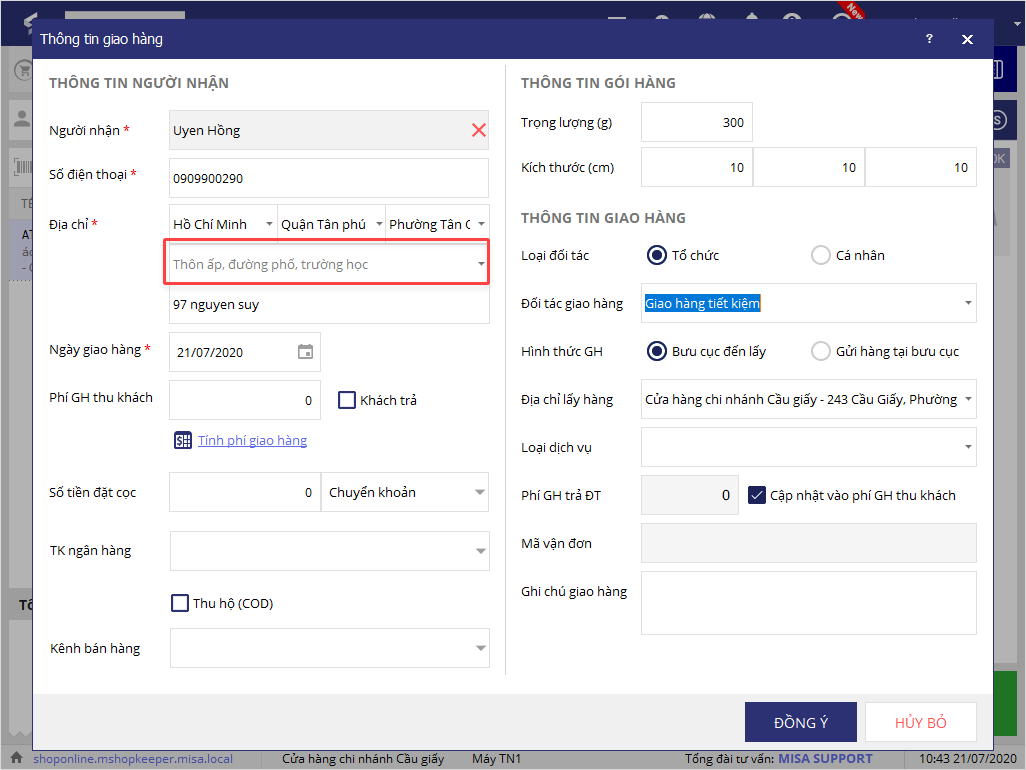
Task: Expand the Đối tác giao hàng dropdown
Action: click(967, 303)
